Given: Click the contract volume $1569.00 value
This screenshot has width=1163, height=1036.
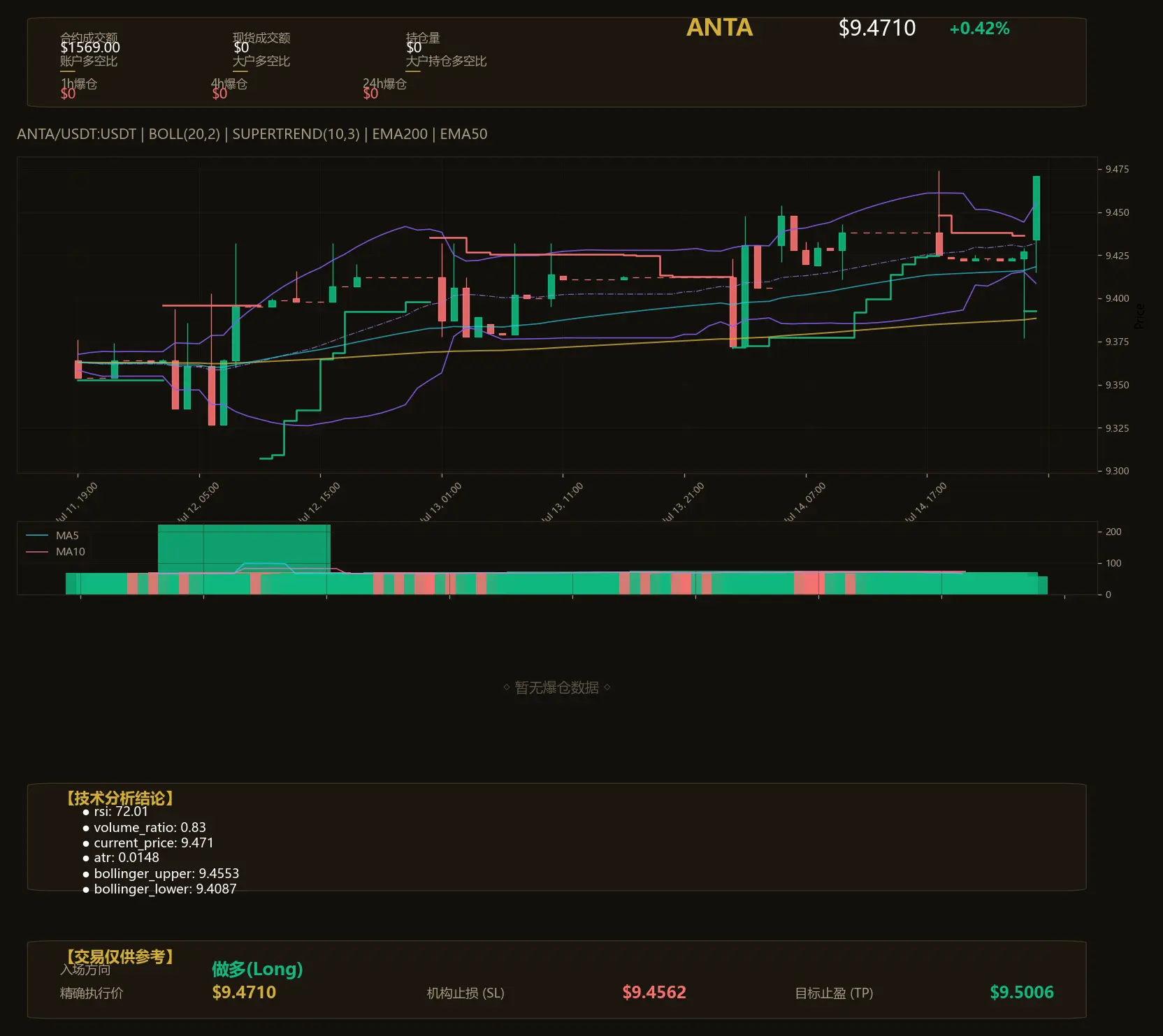Looking at the screenshot, I should 90,48.
